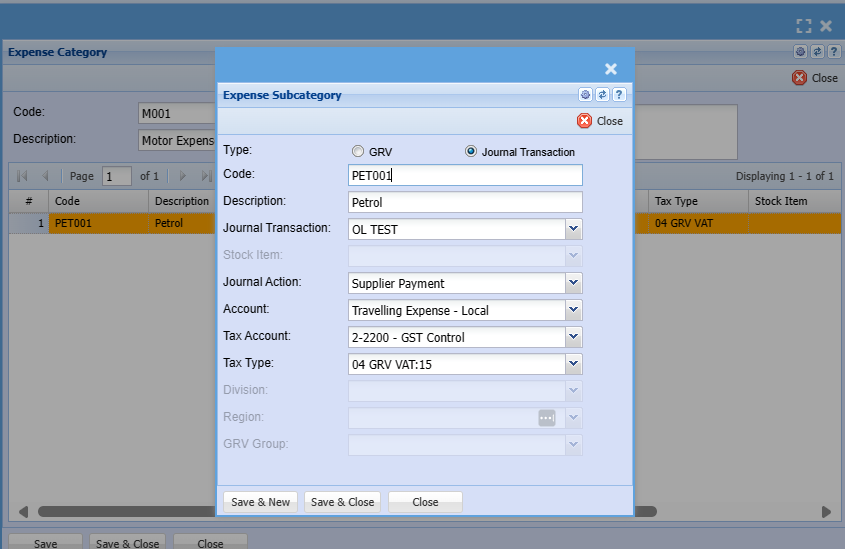Click Save & Close in the subcategory dialog
Viewport: 845px width, 549px height.
pos(342,502)
